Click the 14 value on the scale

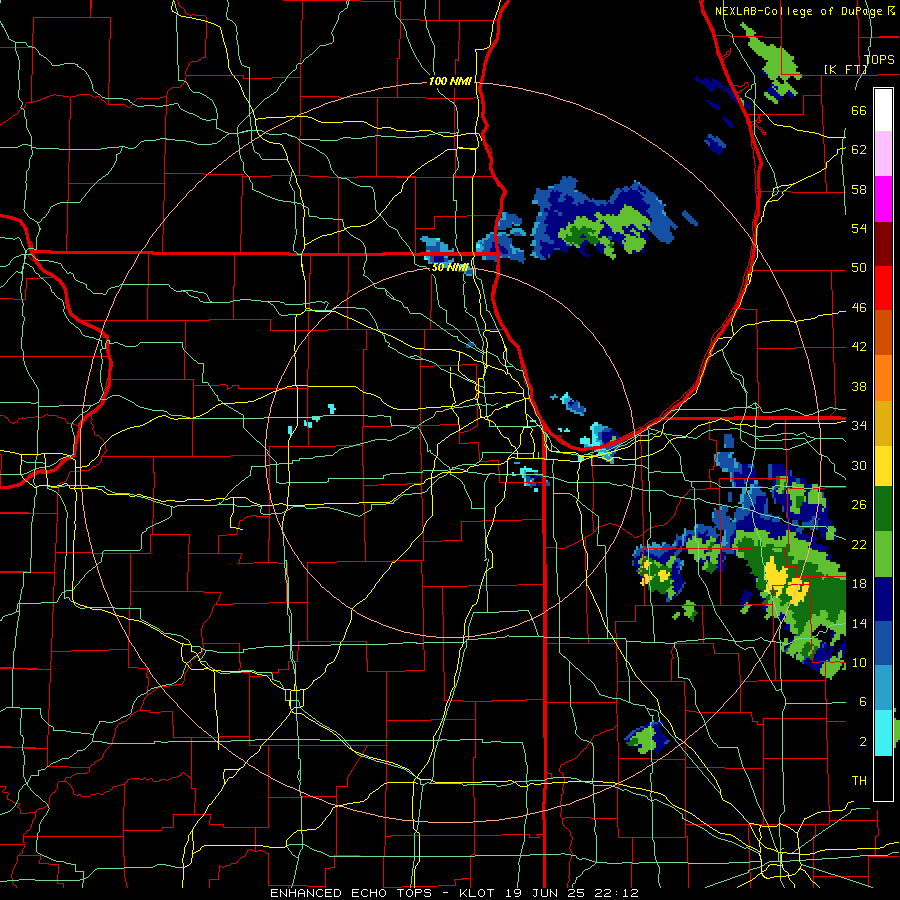(x=859, y=623)
